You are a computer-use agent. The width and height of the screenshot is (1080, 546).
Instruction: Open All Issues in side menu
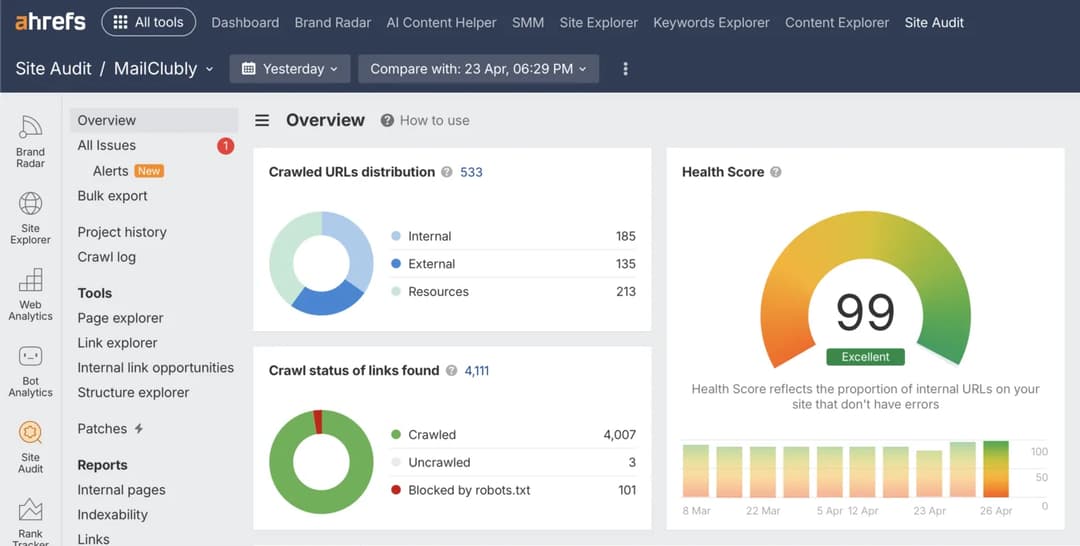(x=107, y=145)
